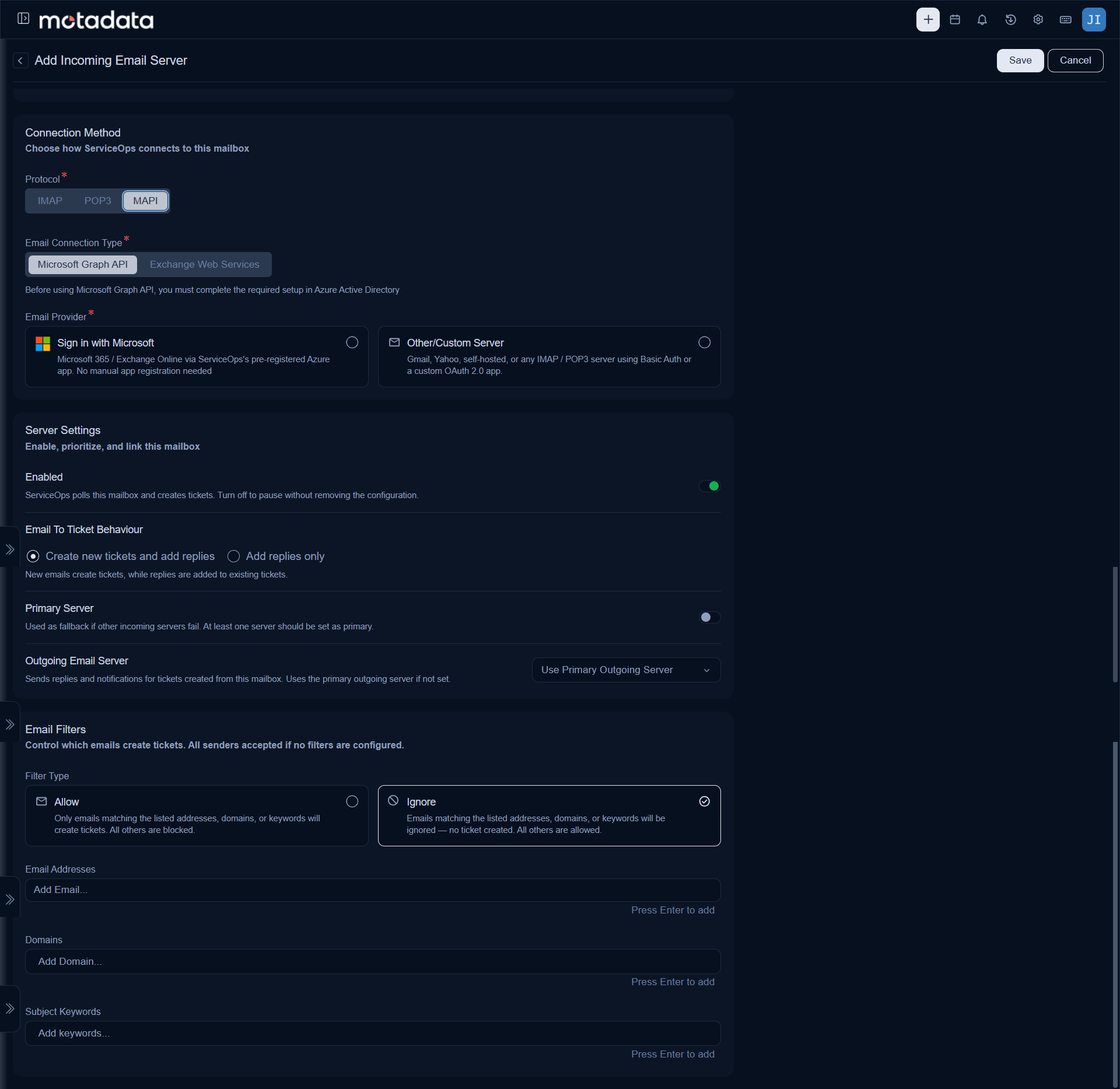Click the Add keywords input field
1120x1089 pixels.
click(373, 1033)
